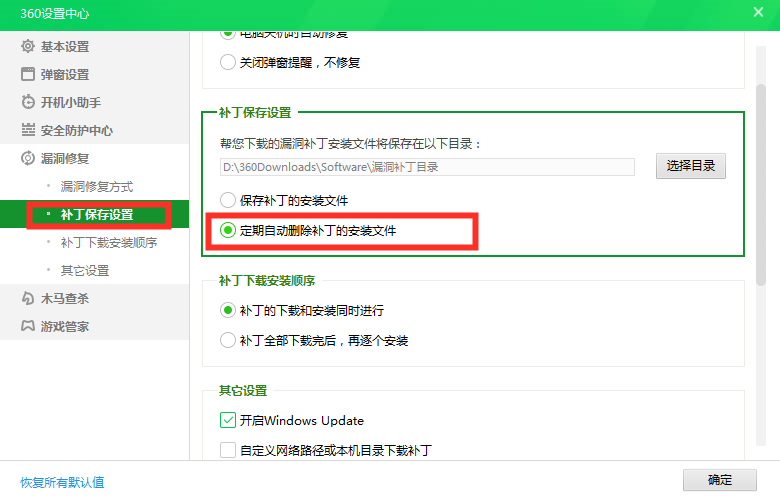Close the 360设置中心 window
Viewport: 780px width, 500px height.
tap(758, 12)
